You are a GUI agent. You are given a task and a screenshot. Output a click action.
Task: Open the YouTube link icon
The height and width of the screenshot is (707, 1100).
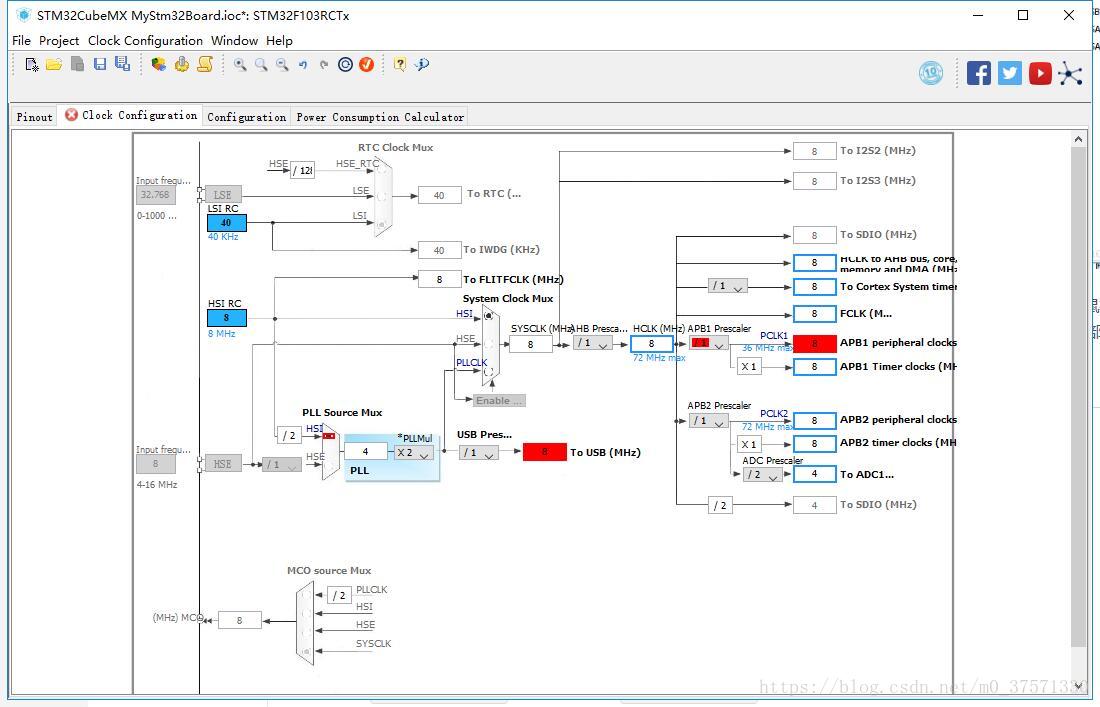pyautogui.click(x=1040, y=73)
